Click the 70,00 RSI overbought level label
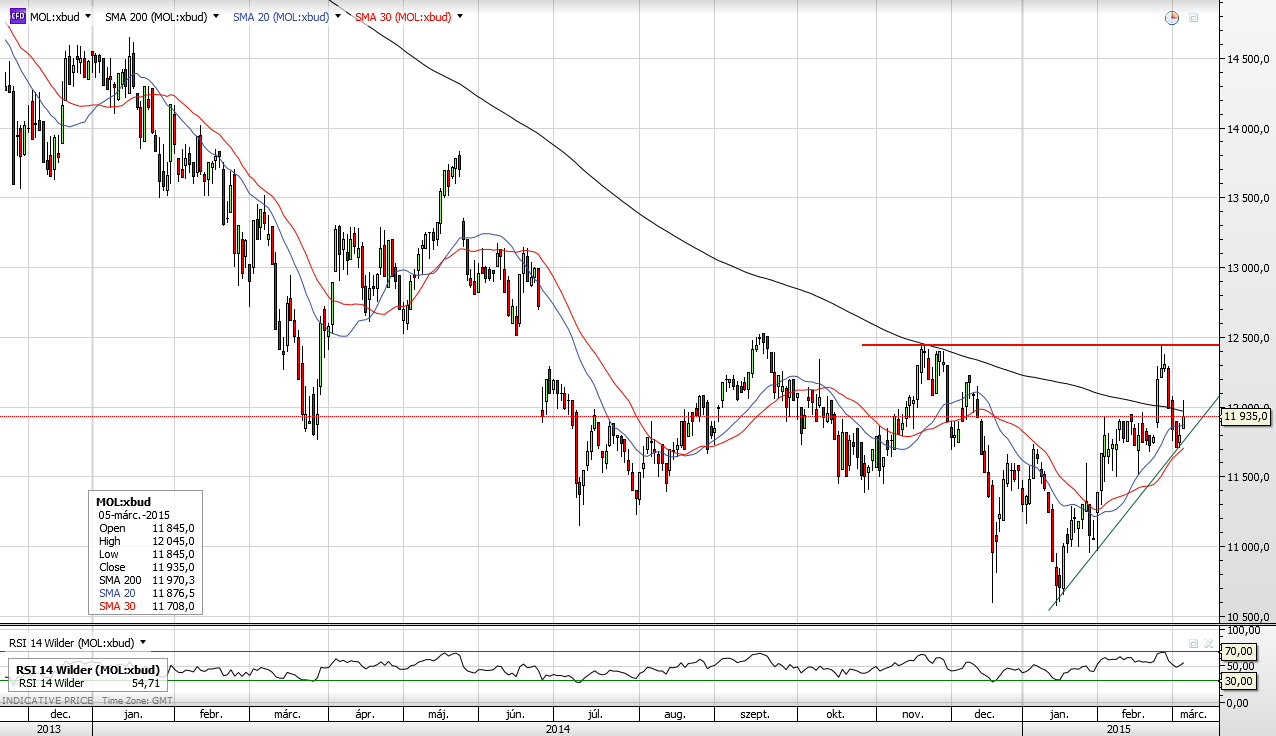 pos(1239,650)
